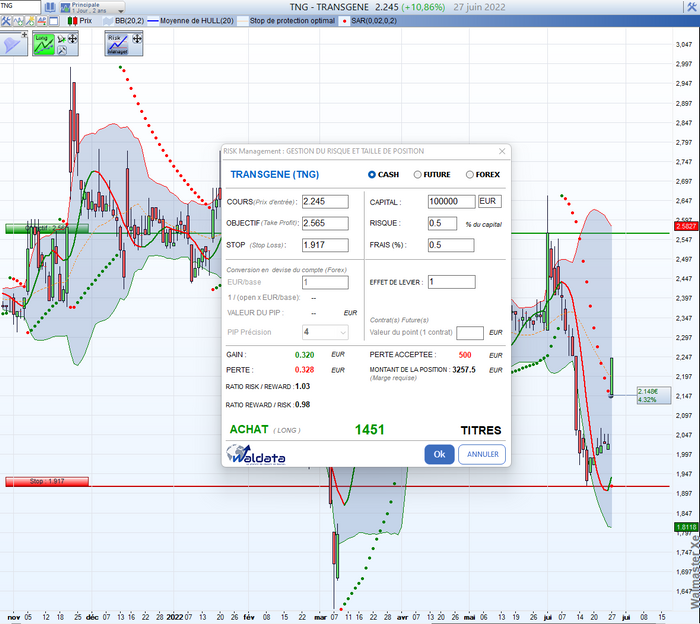This screenshot has width=700, height=624.
Task: Click the green Objectif level label
Action: pyautogui.click(x=47, y=229)
